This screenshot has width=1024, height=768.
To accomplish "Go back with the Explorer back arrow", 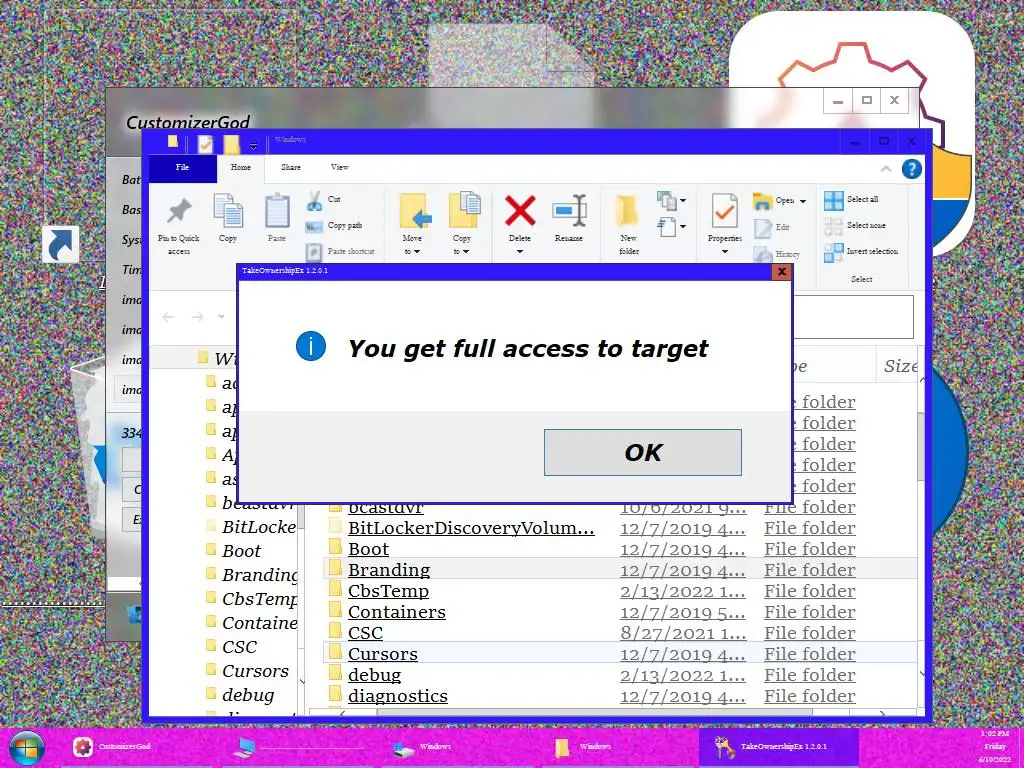I will [168, 317].
